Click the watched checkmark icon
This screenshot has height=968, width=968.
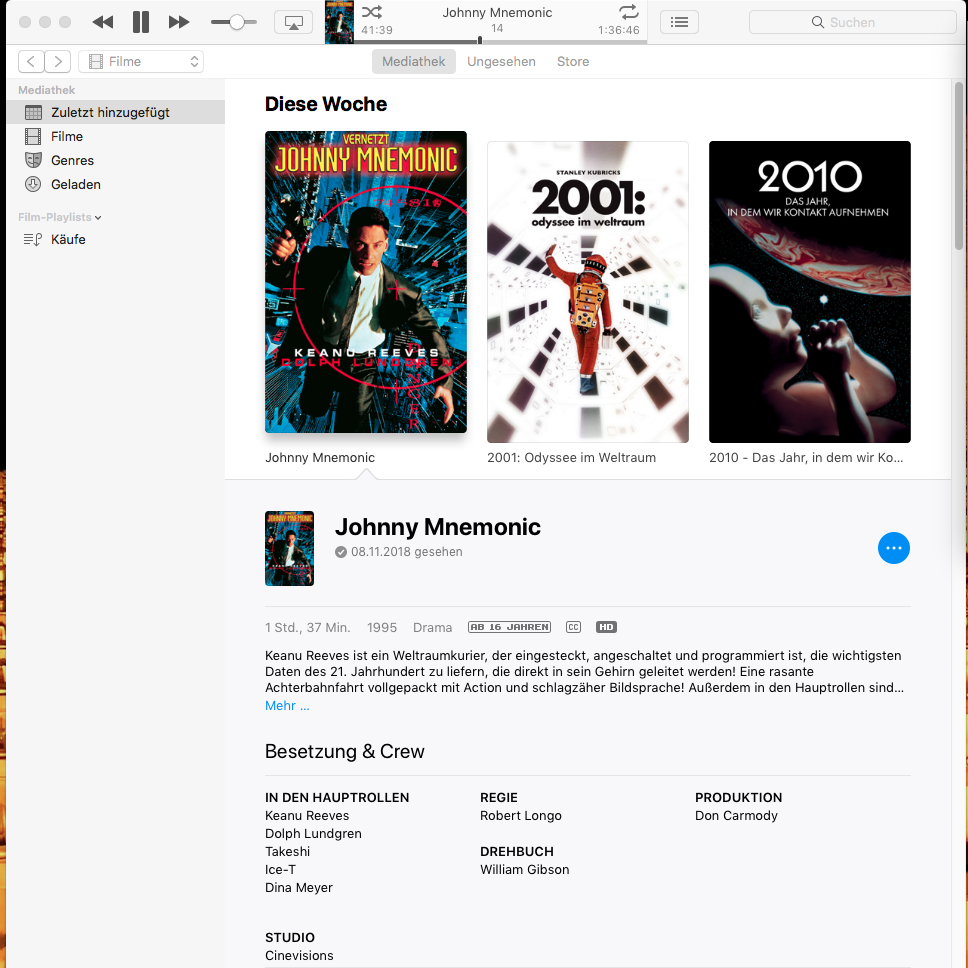(341, 552)
